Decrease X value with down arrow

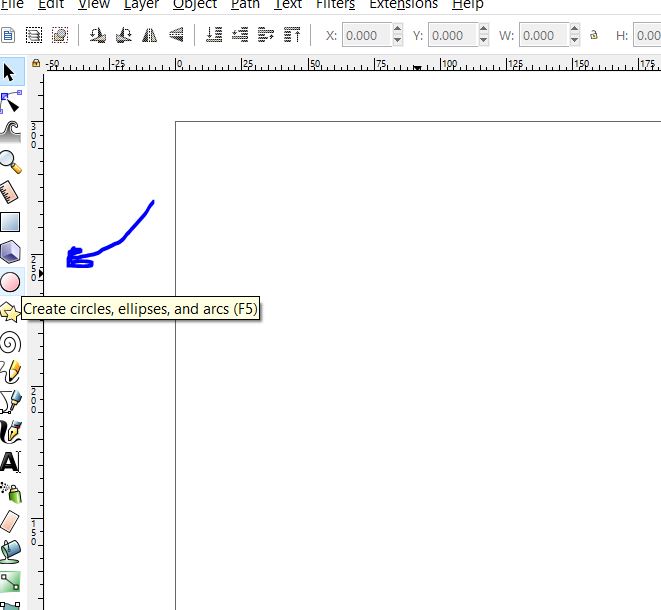(x=397, y=40)
